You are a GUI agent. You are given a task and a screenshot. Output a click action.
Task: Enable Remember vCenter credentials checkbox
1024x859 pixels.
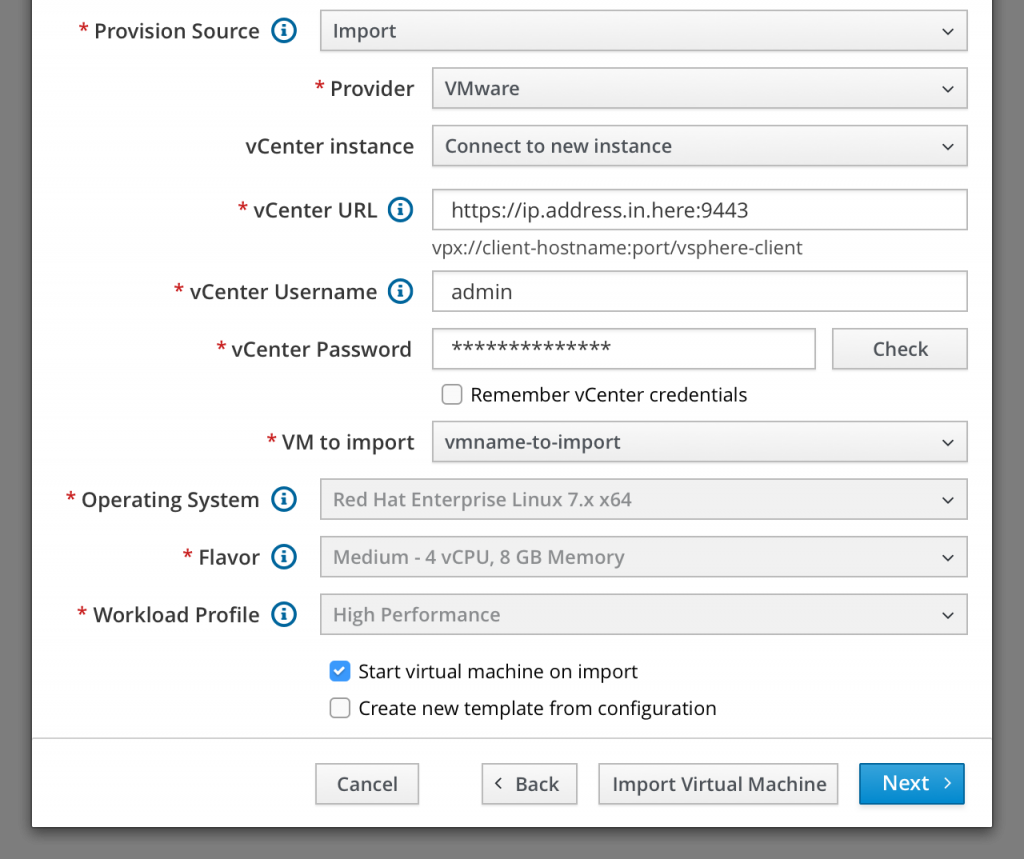pyautogui.click(x=452, y=395)
